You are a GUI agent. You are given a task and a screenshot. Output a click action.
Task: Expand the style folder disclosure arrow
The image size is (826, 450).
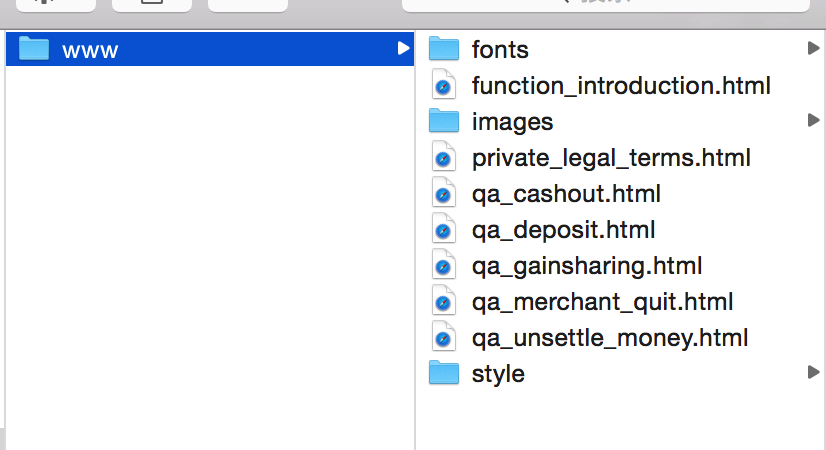click(812, 373)
